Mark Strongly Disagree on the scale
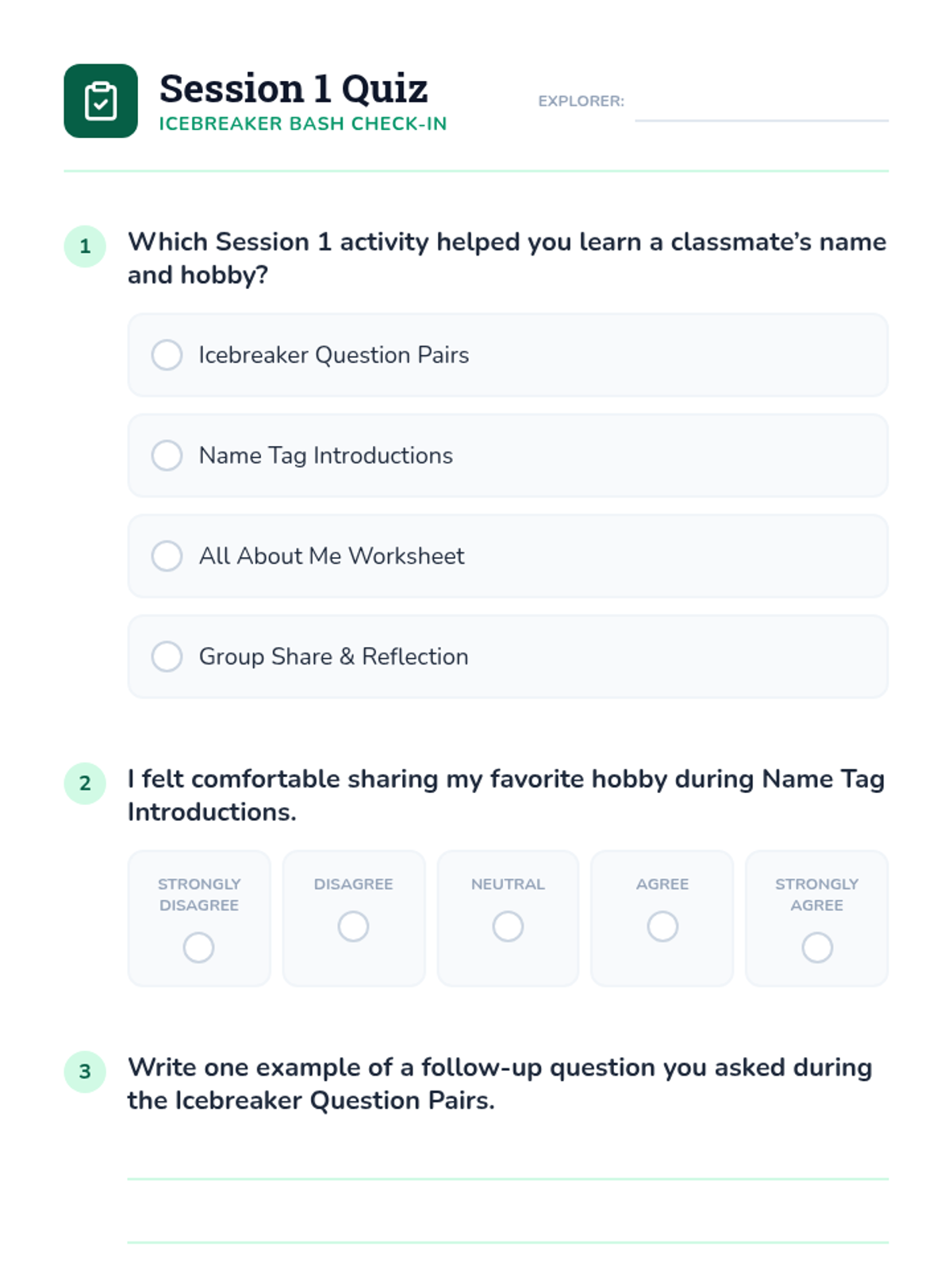952x1270 pixels. [x=198, y=947]
